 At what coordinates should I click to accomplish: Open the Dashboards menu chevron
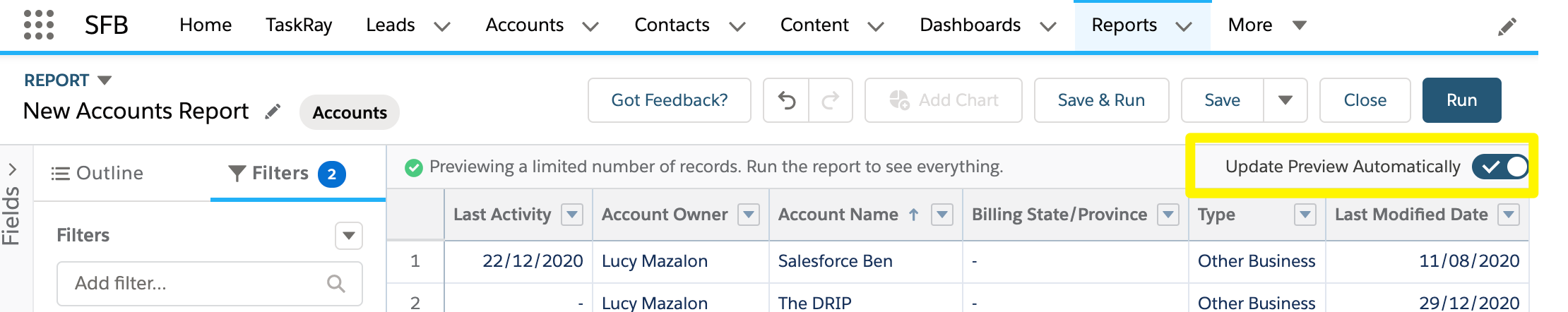coord(1048,27)
